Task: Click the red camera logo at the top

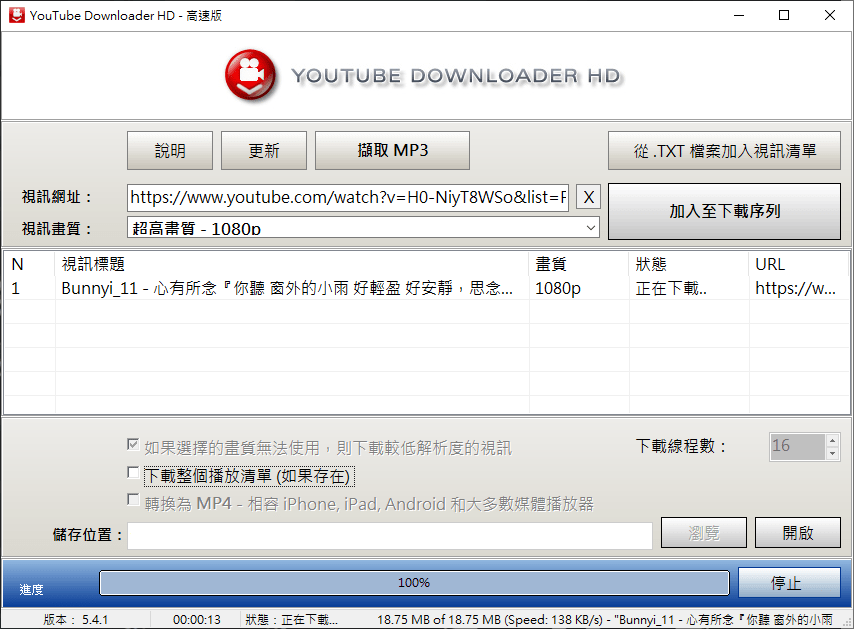Action: pyautogui.click(x=250, y=76)
